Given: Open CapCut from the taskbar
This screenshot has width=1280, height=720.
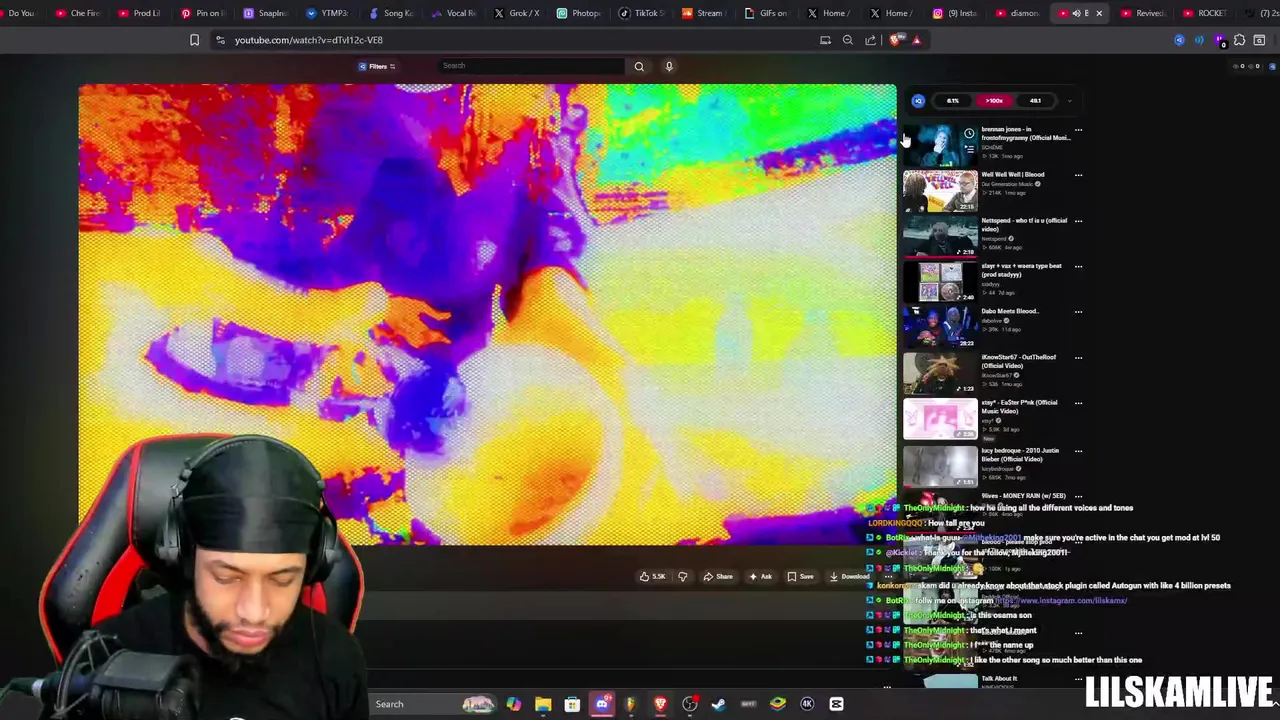Looking at the screenshot, I should [836, 704].
